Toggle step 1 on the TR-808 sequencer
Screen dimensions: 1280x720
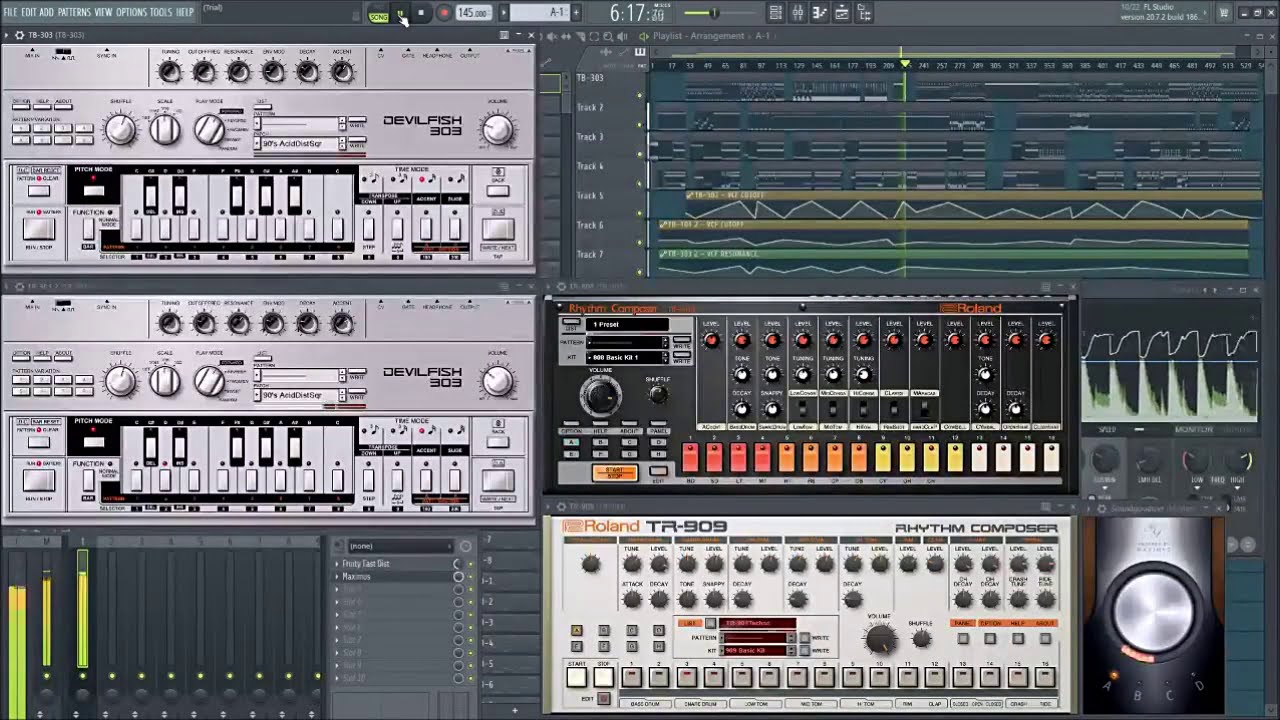point(690,458)
